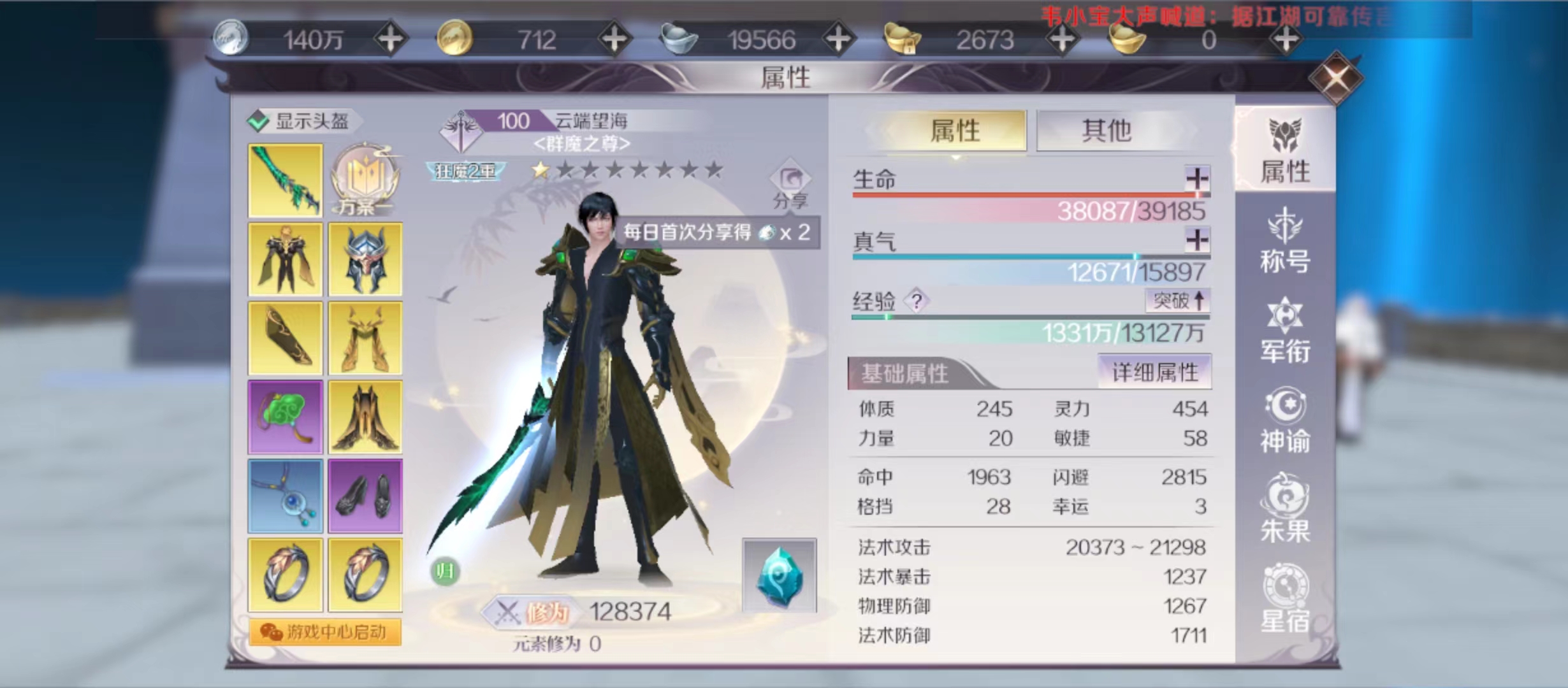Open the blue crystal gem slot
The image size is (1568, 688).
point(779,576)
